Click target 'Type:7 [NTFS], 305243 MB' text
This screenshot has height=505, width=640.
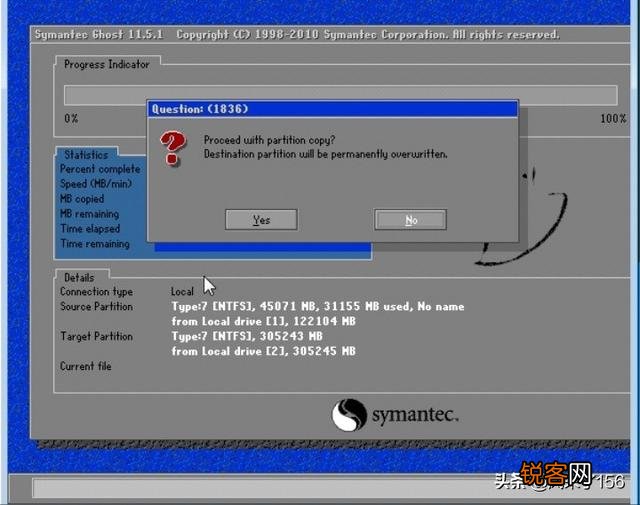tap(247, 336)
